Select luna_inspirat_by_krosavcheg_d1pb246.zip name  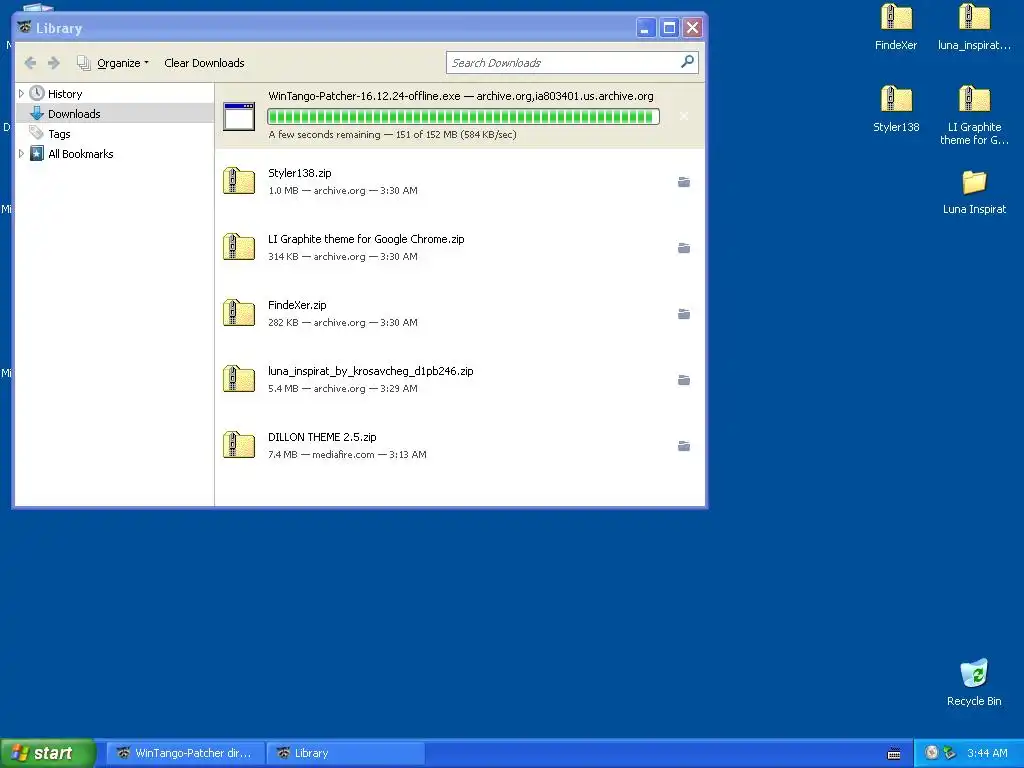coord(370,371)
